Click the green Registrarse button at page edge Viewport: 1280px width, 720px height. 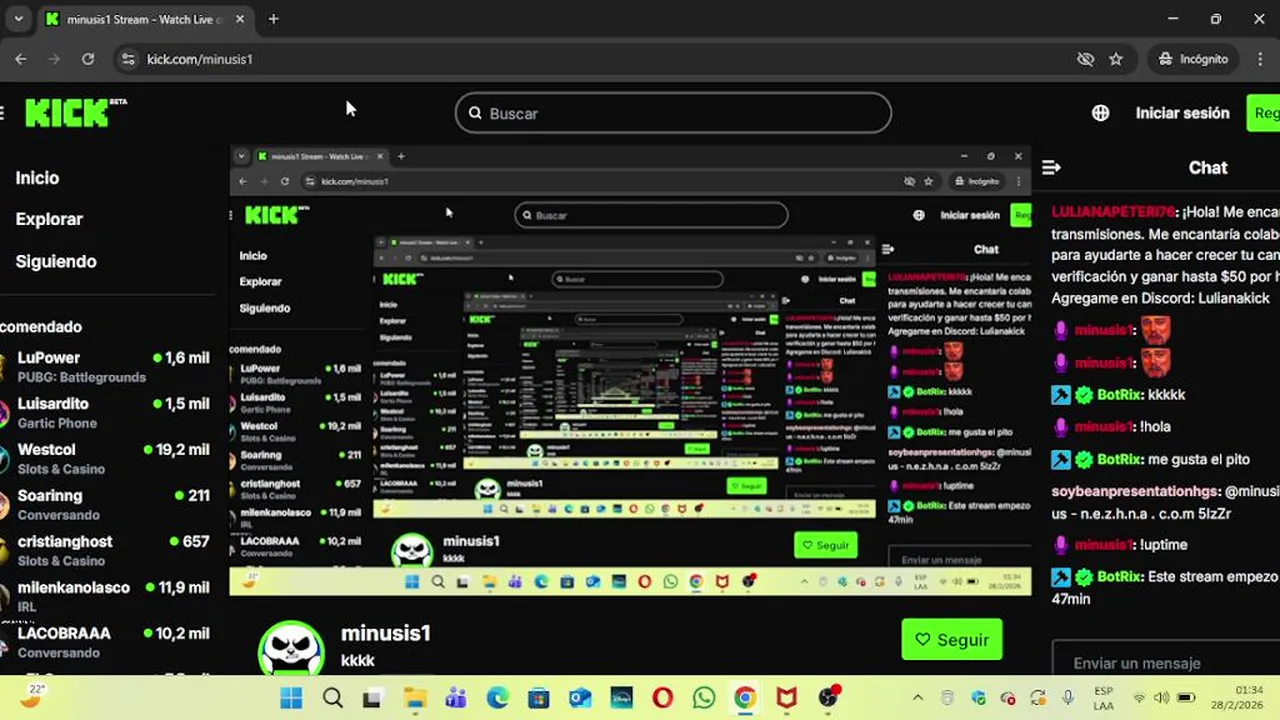pos(1263,113)
